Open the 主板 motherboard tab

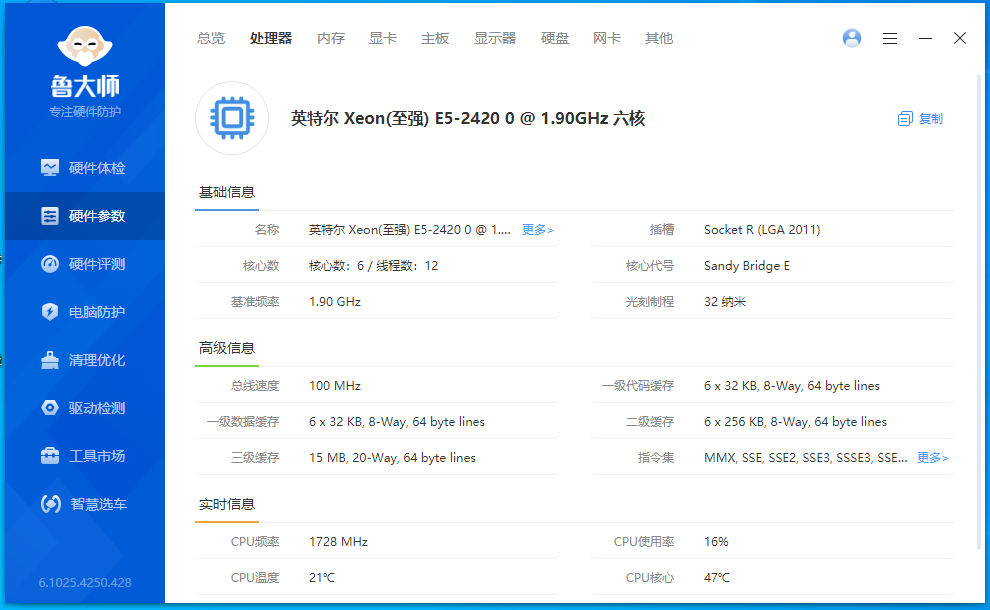coord(435,39)
